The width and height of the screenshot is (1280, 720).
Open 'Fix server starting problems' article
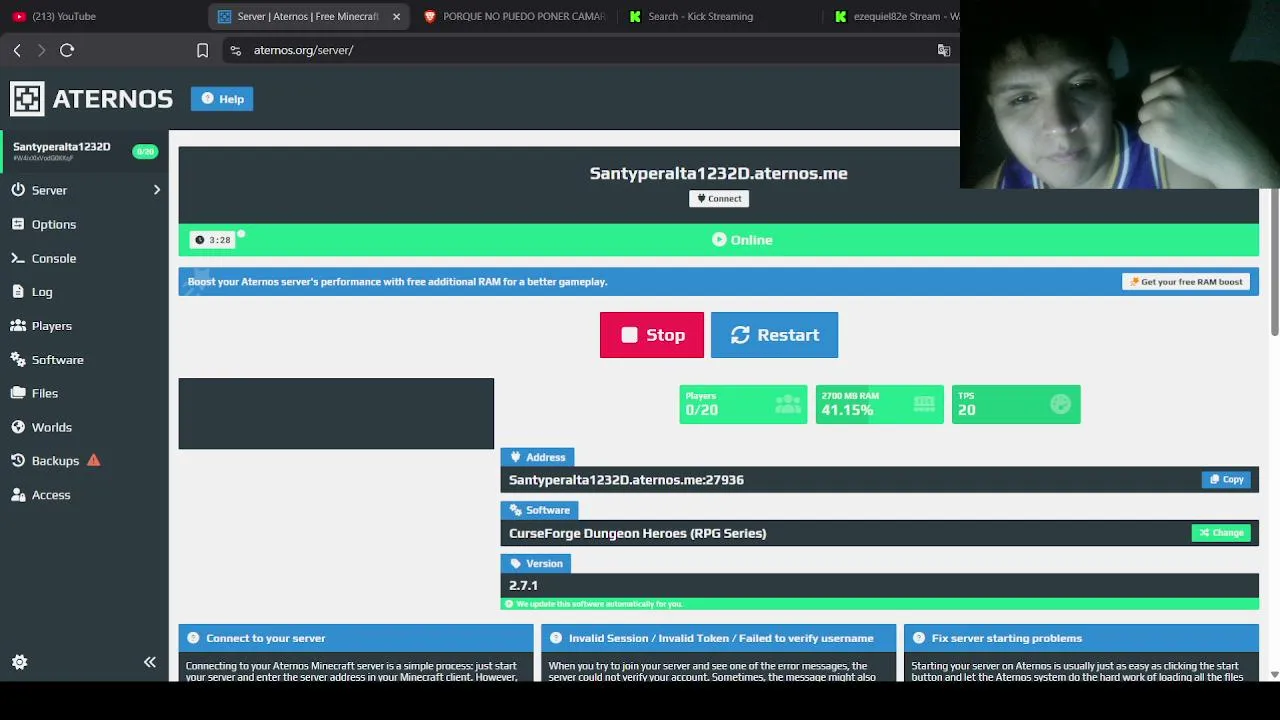pyautogui.click(x=1081, y=638)
